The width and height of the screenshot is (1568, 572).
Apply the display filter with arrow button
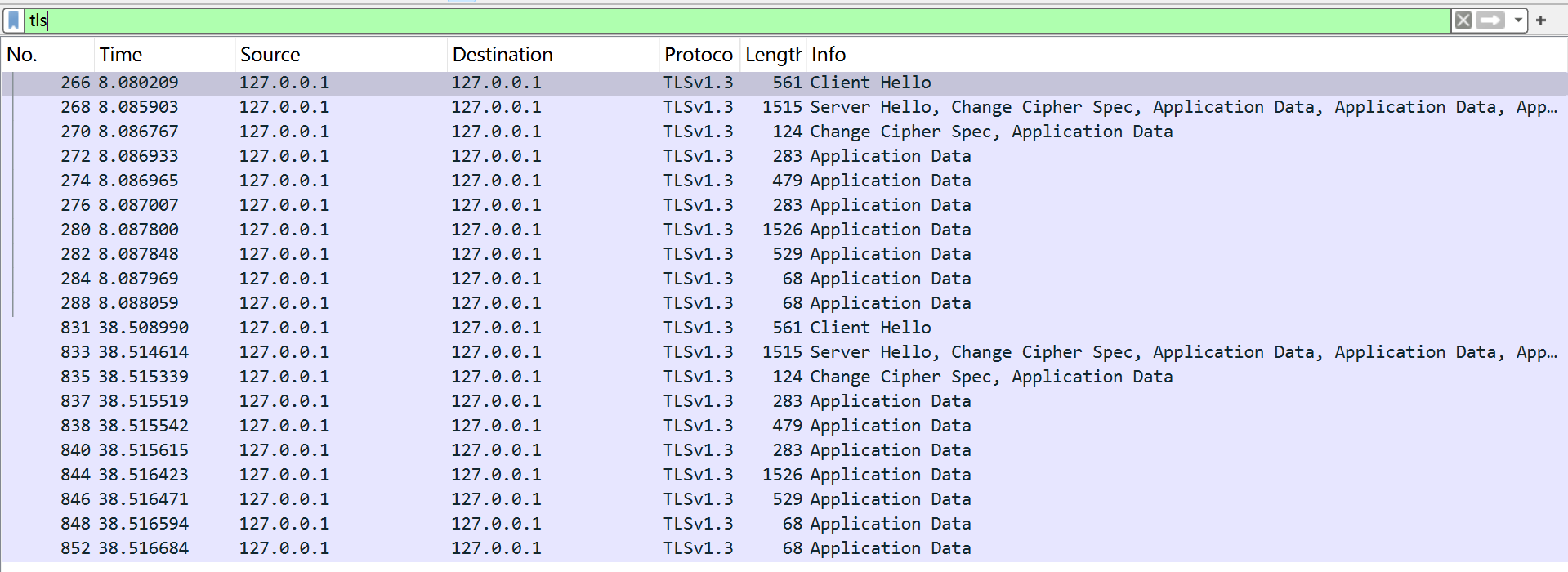pos(1490,20)
